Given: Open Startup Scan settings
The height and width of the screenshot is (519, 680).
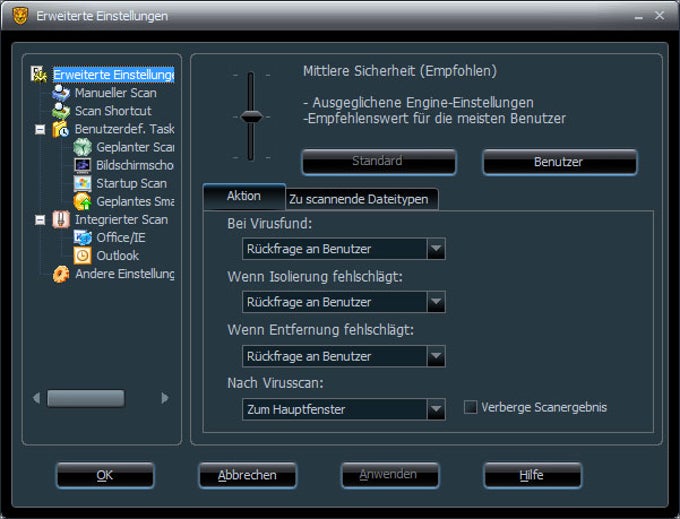Looking at the screenshot, I should [131, 183].
